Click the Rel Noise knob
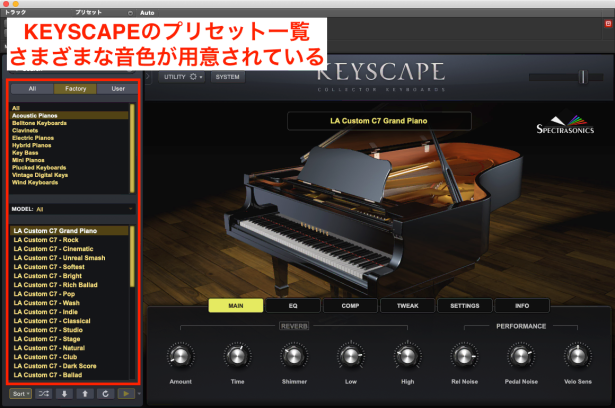This screenshot has width=615, height=408. point(464,356)
